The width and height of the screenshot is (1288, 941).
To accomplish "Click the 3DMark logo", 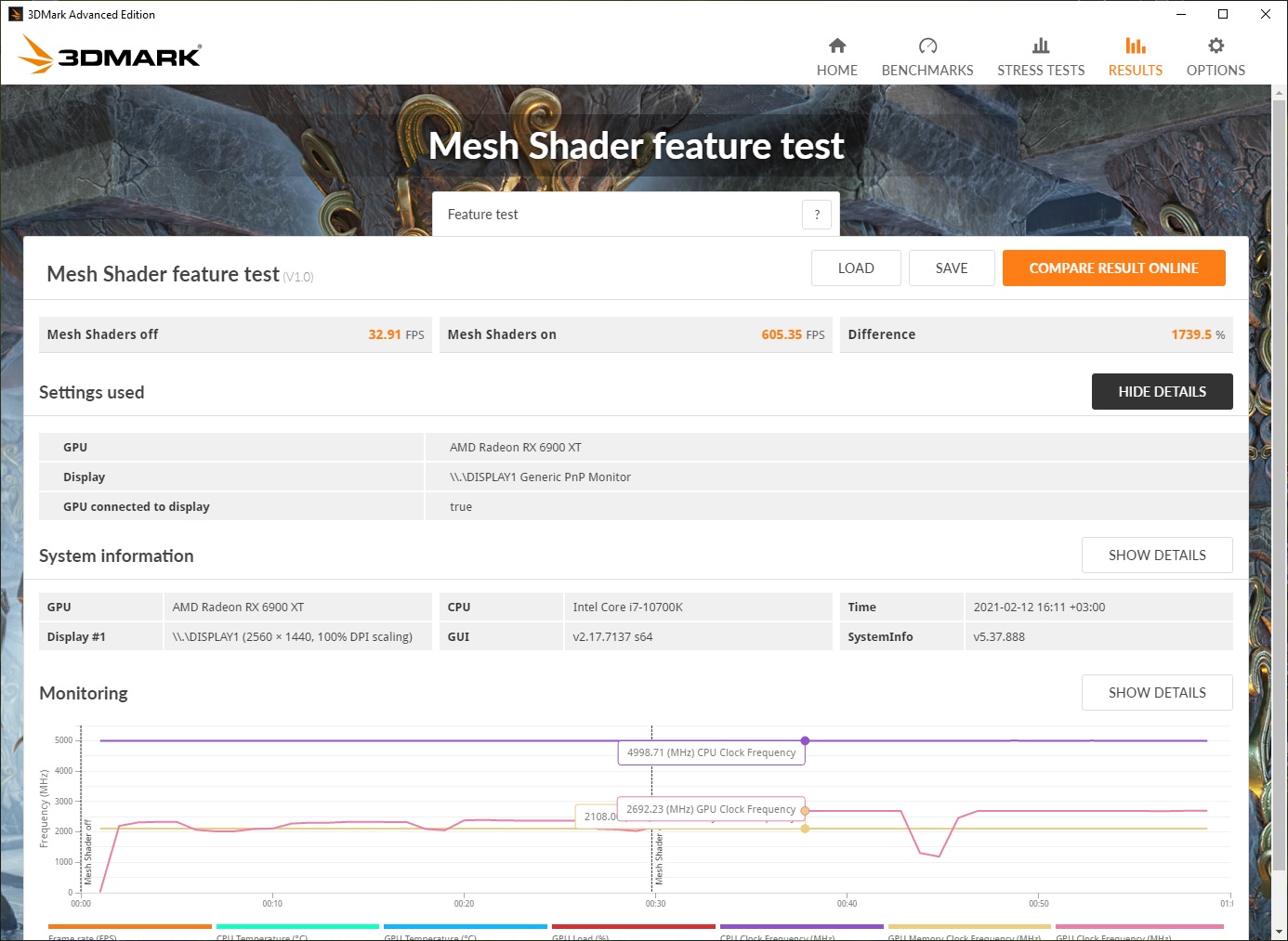I will pos(110,54).
